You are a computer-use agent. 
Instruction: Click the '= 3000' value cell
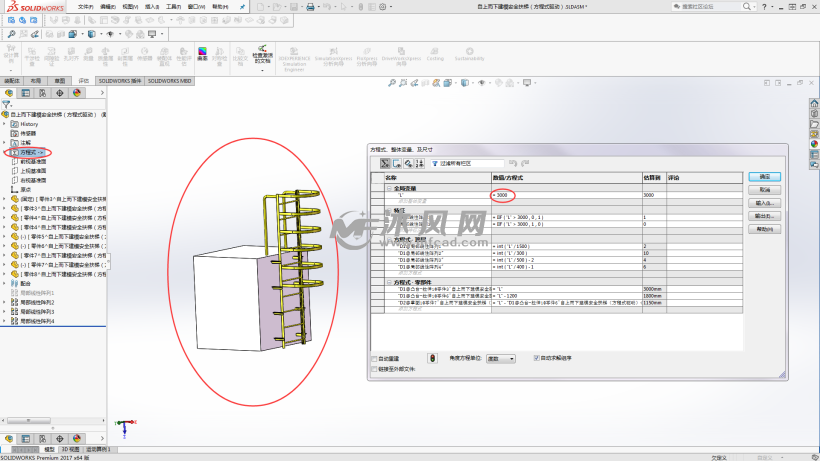566,195
